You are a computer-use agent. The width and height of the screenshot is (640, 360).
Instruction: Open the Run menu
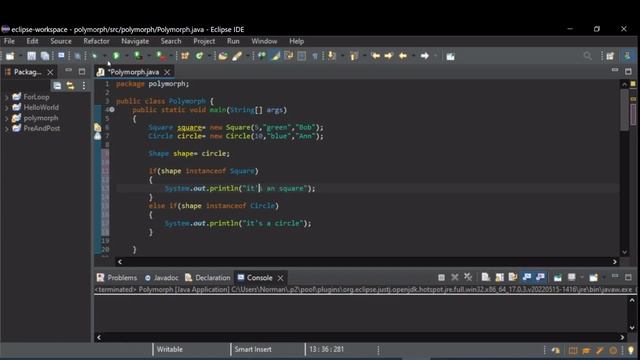pyautogui.click(x=233, y=41)
